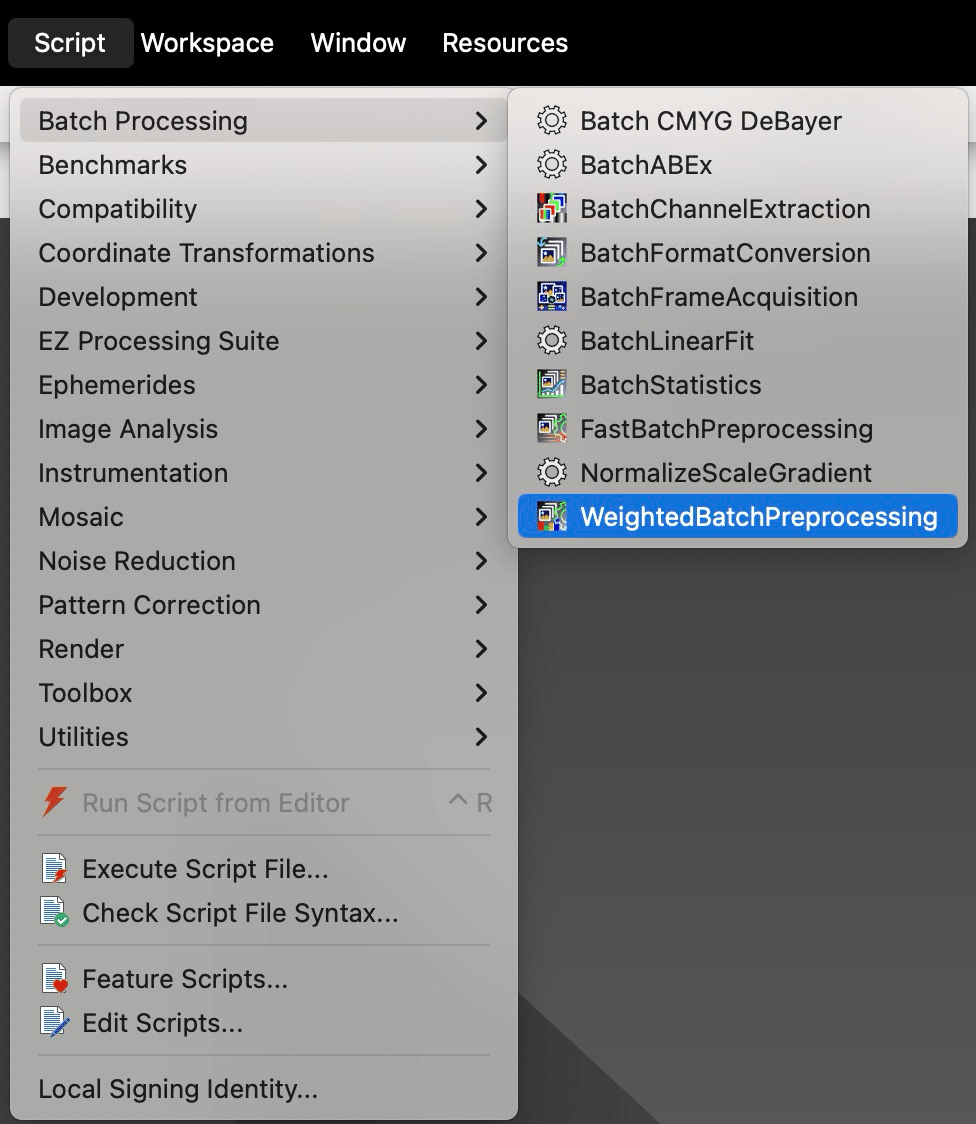Select the BatchLinearFit script entry

pos(667,341)
